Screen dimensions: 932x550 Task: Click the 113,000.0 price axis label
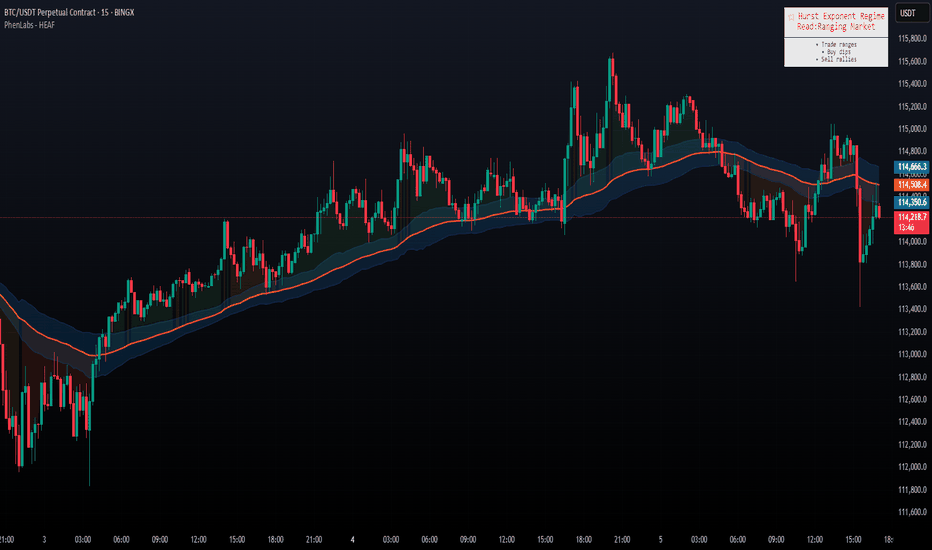click(x=912, y=354)
